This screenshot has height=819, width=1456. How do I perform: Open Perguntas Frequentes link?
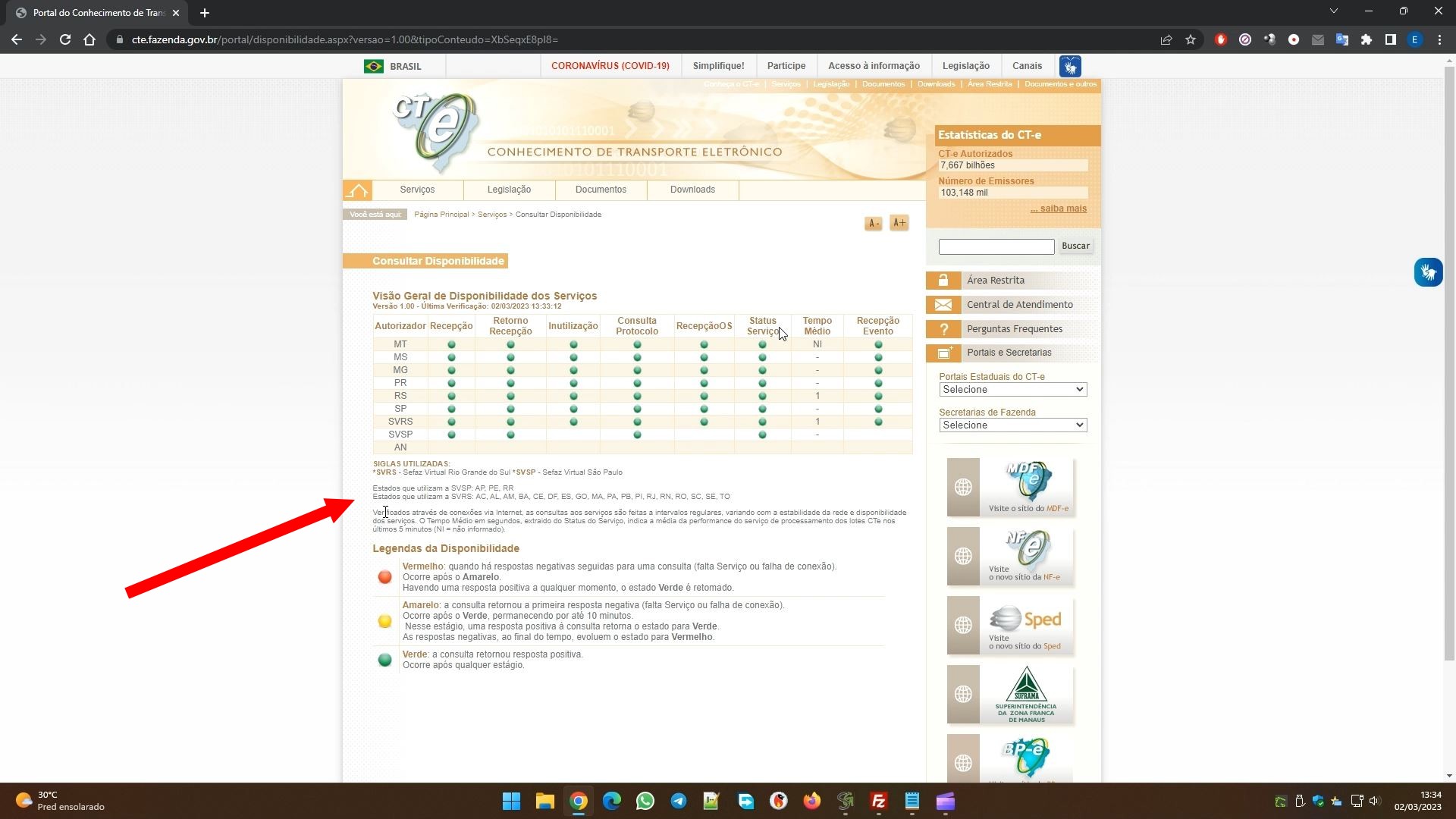pos(1015,329)
